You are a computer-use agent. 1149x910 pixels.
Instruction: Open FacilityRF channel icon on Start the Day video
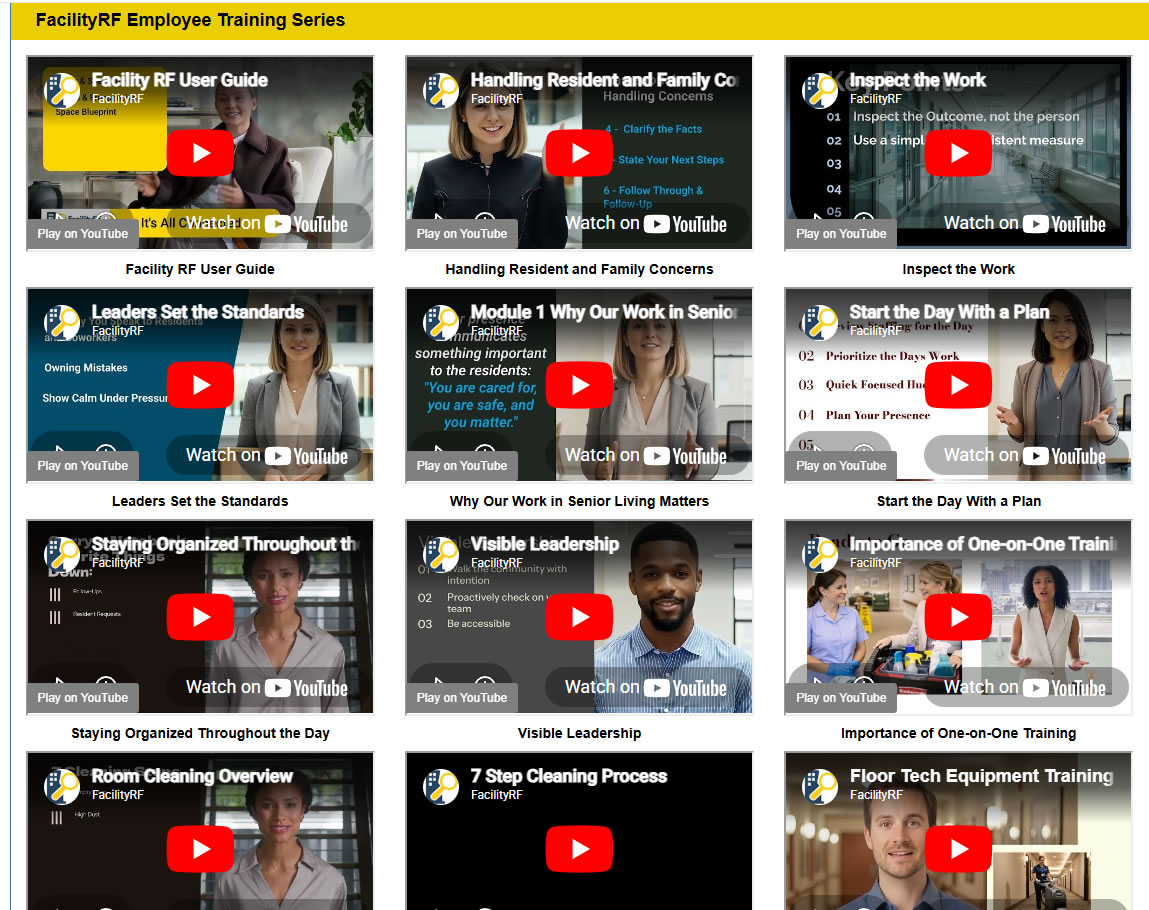[x=820, y=322]
